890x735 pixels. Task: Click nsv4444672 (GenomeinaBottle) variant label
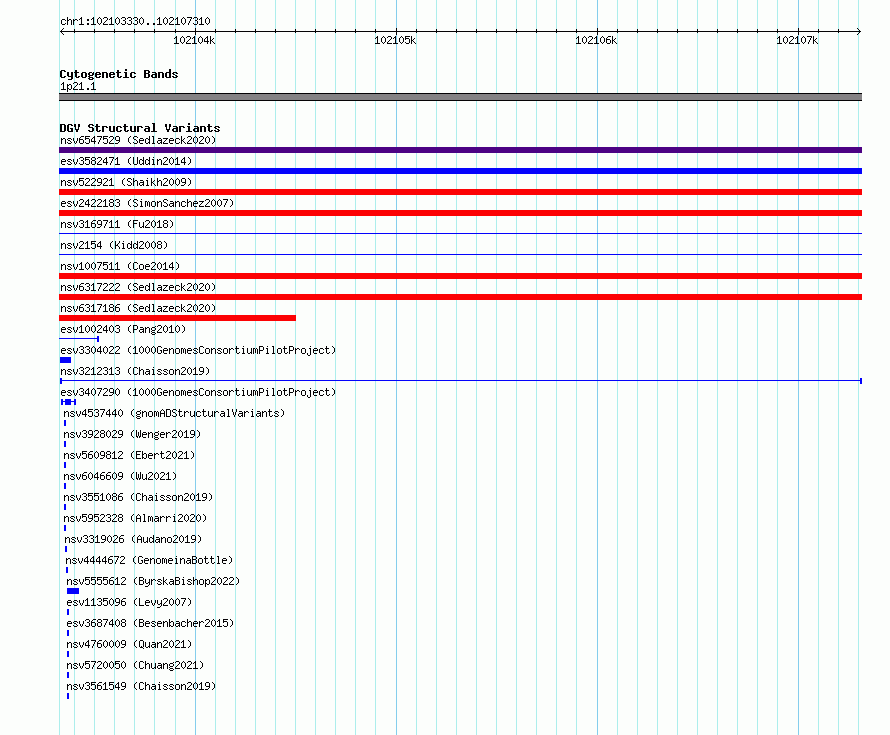149,560
